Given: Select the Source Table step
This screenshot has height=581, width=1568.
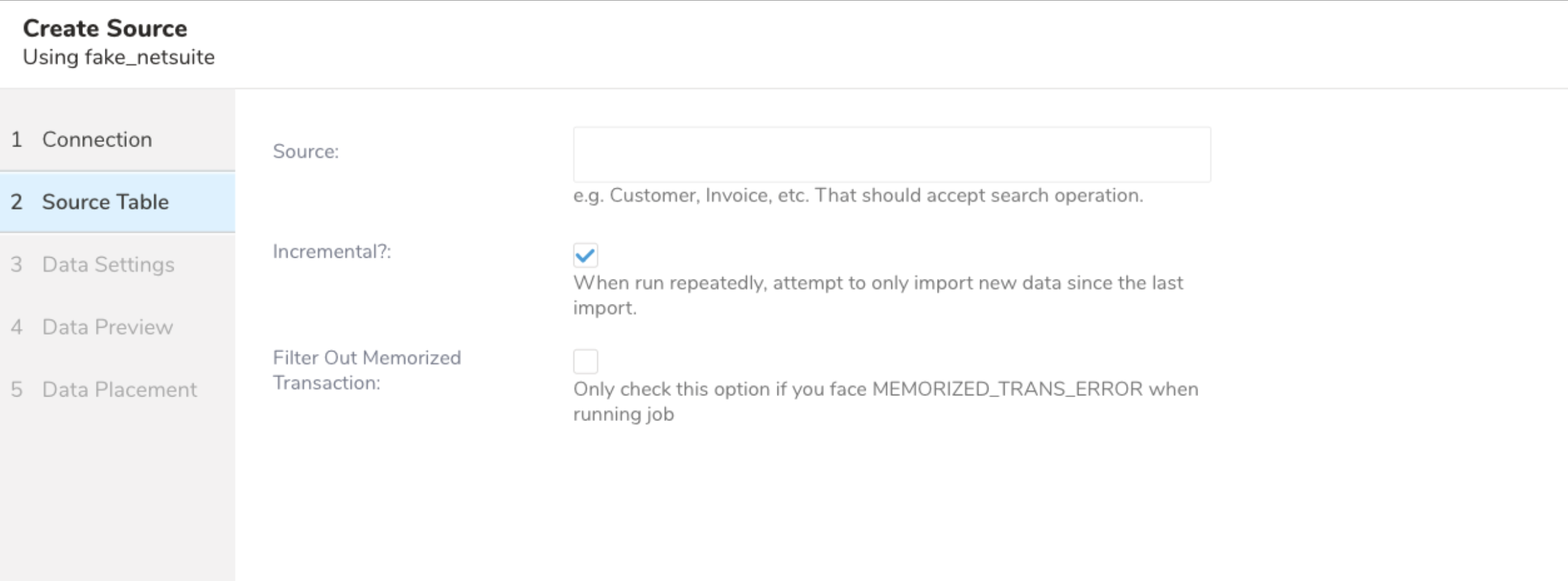Looking at the screenshot, I should [x=105, y=202].
